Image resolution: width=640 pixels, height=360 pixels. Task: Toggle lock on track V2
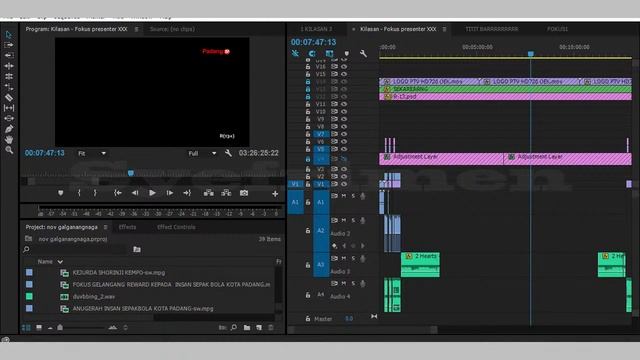(x=308, y=176)
